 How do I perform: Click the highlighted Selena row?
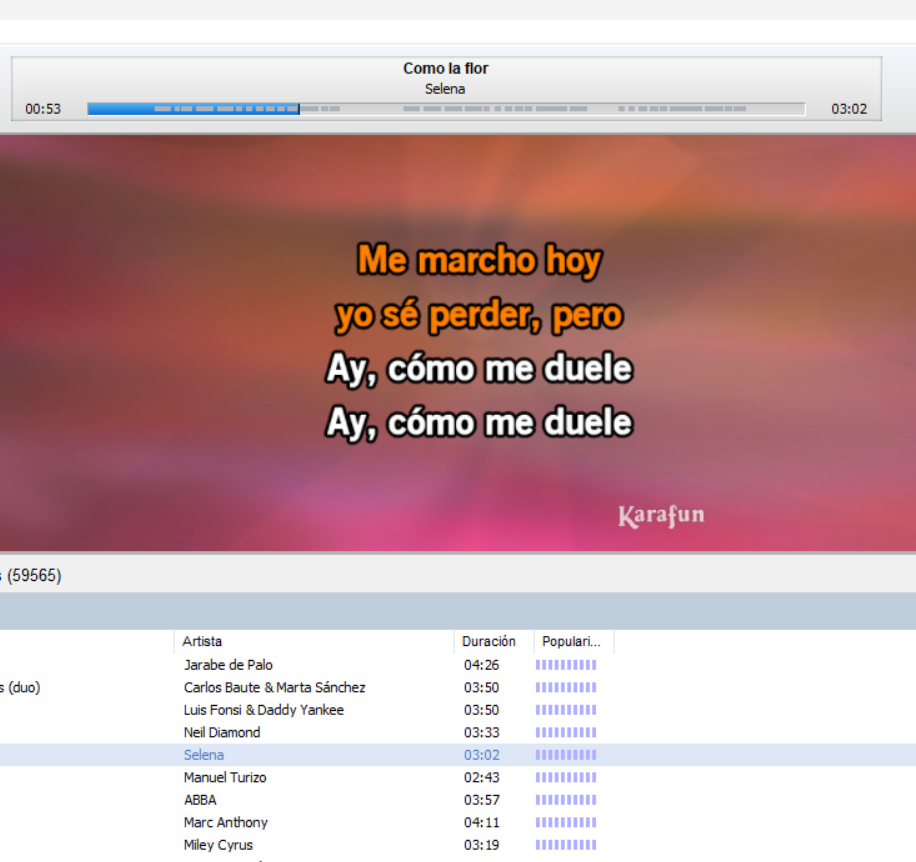458,755
